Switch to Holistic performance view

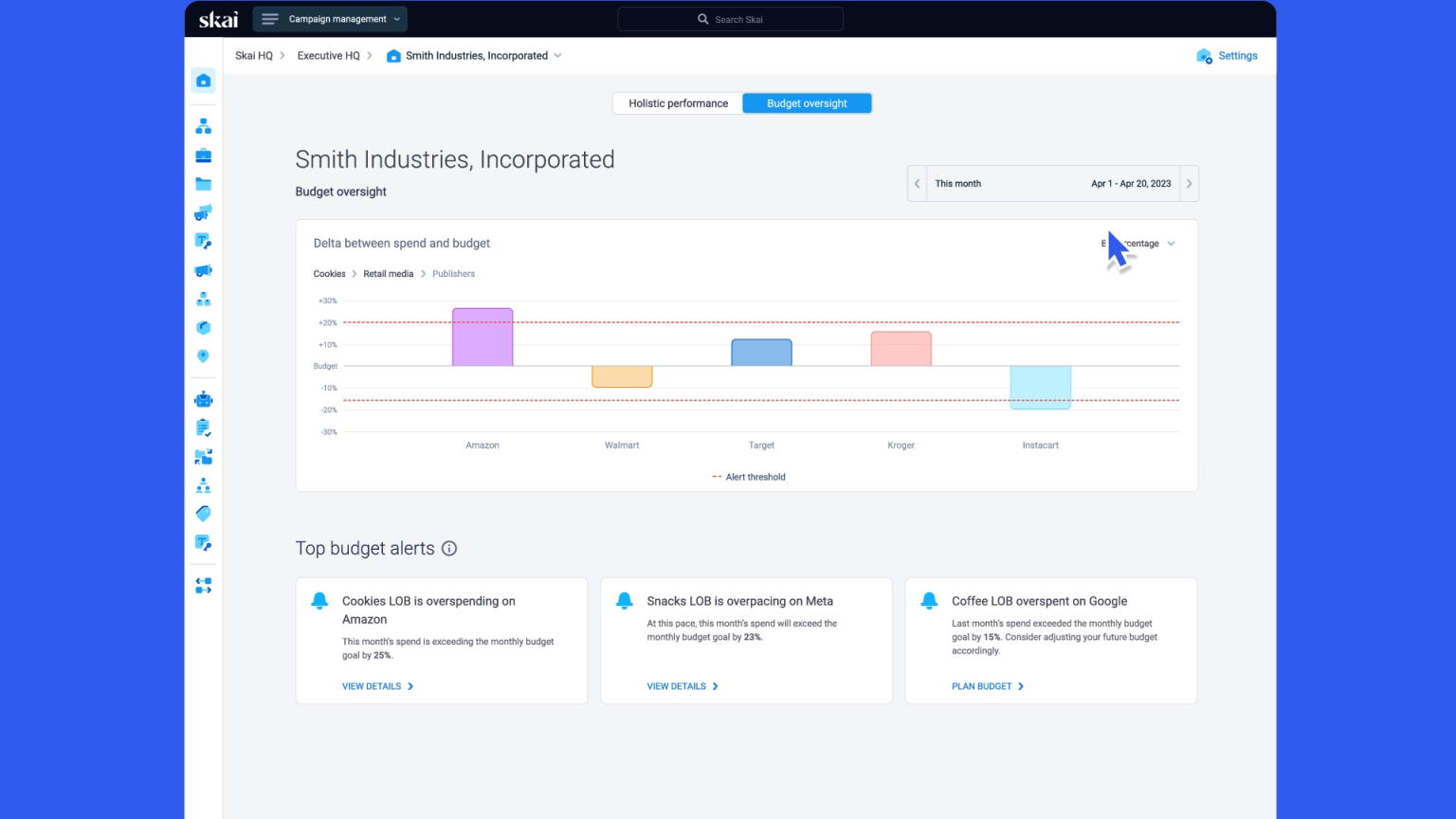(x=678, y=103)
